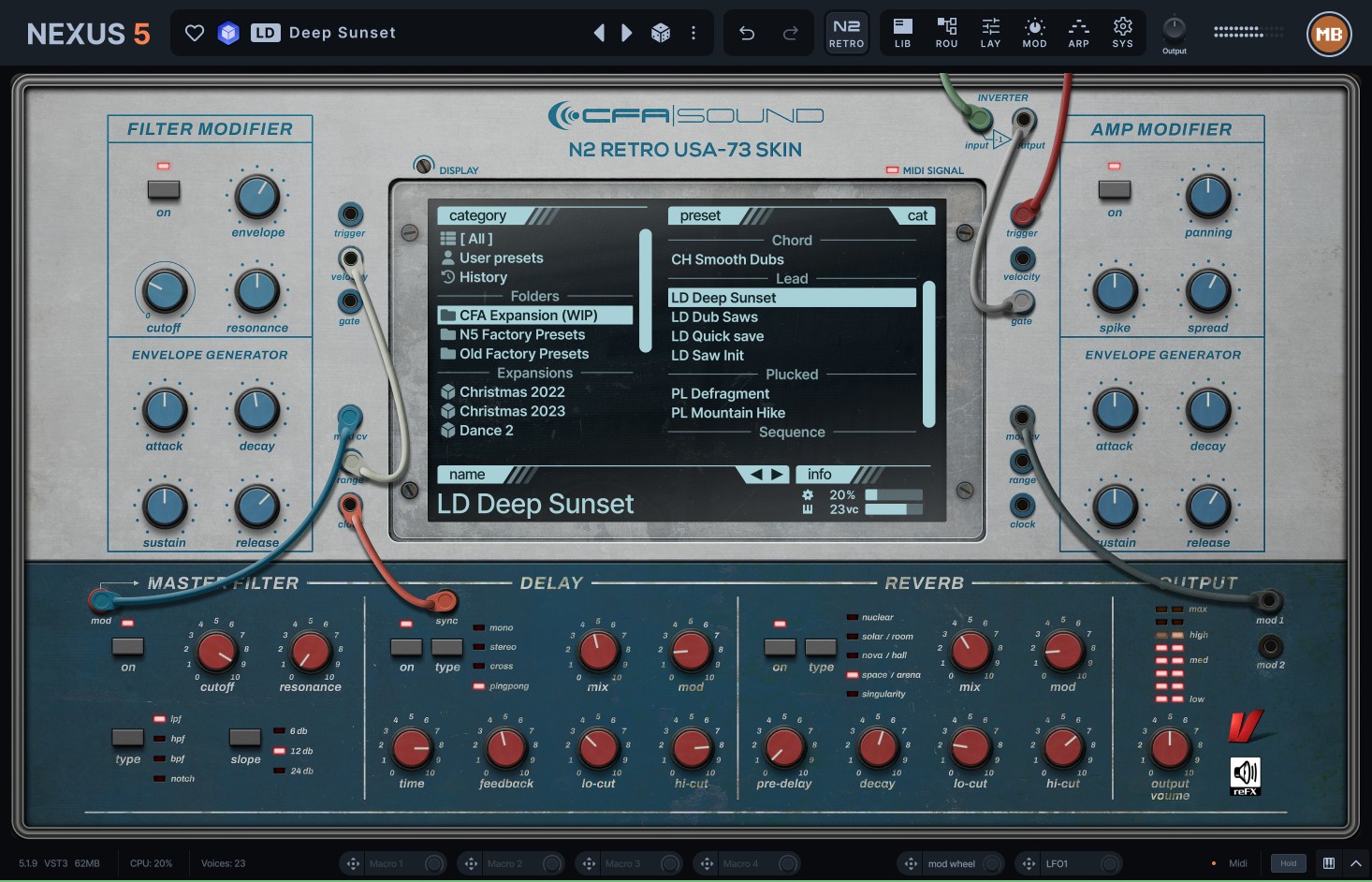1372x882 pixels.
Task: Click the Filter Modifier cutoff knob
Action: coord(165,291)
